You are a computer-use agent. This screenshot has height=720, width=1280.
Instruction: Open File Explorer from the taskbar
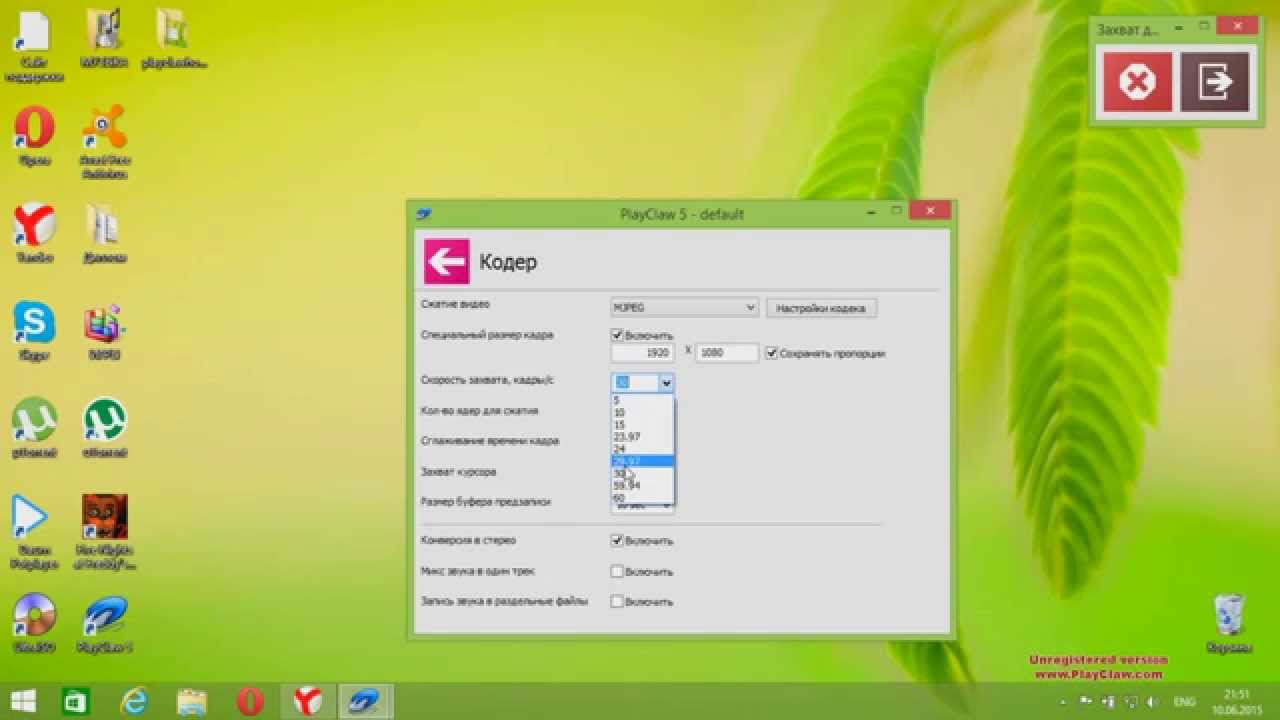[x=192, y=702]
